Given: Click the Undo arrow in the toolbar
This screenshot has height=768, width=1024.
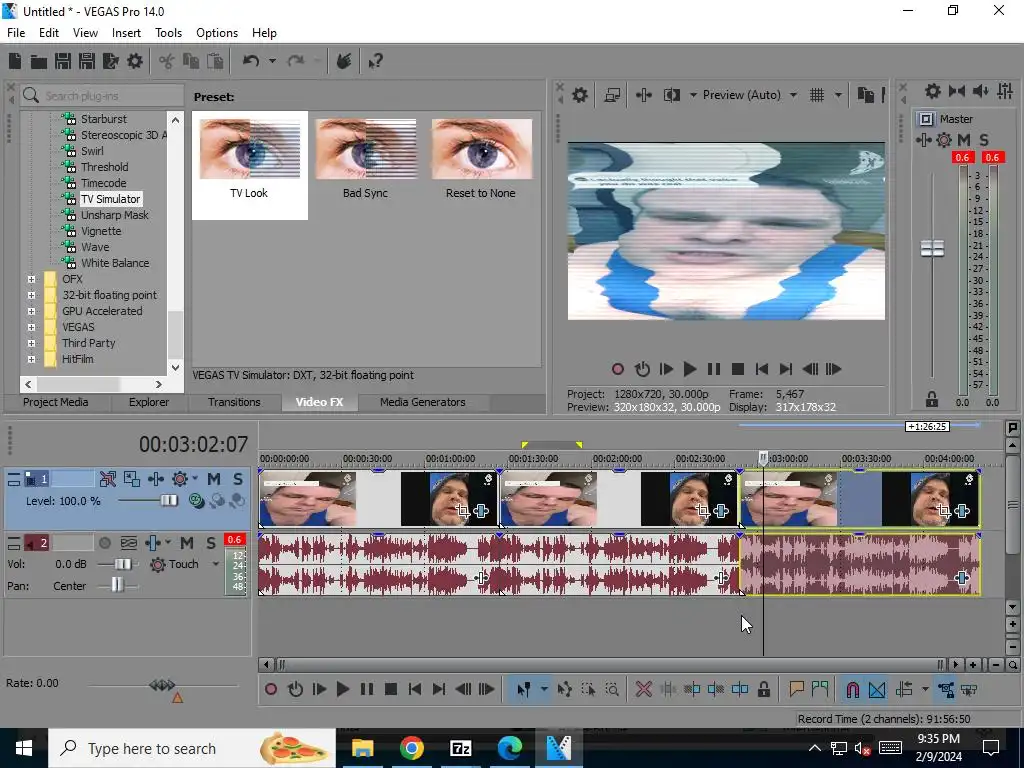Looking at the screenshot, I should pos(251,61).
